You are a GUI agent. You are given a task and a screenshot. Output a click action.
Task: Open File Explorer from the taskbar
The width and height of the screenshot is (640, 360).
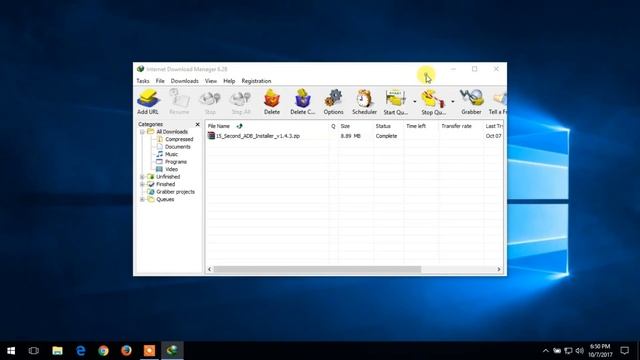point(57,351)
